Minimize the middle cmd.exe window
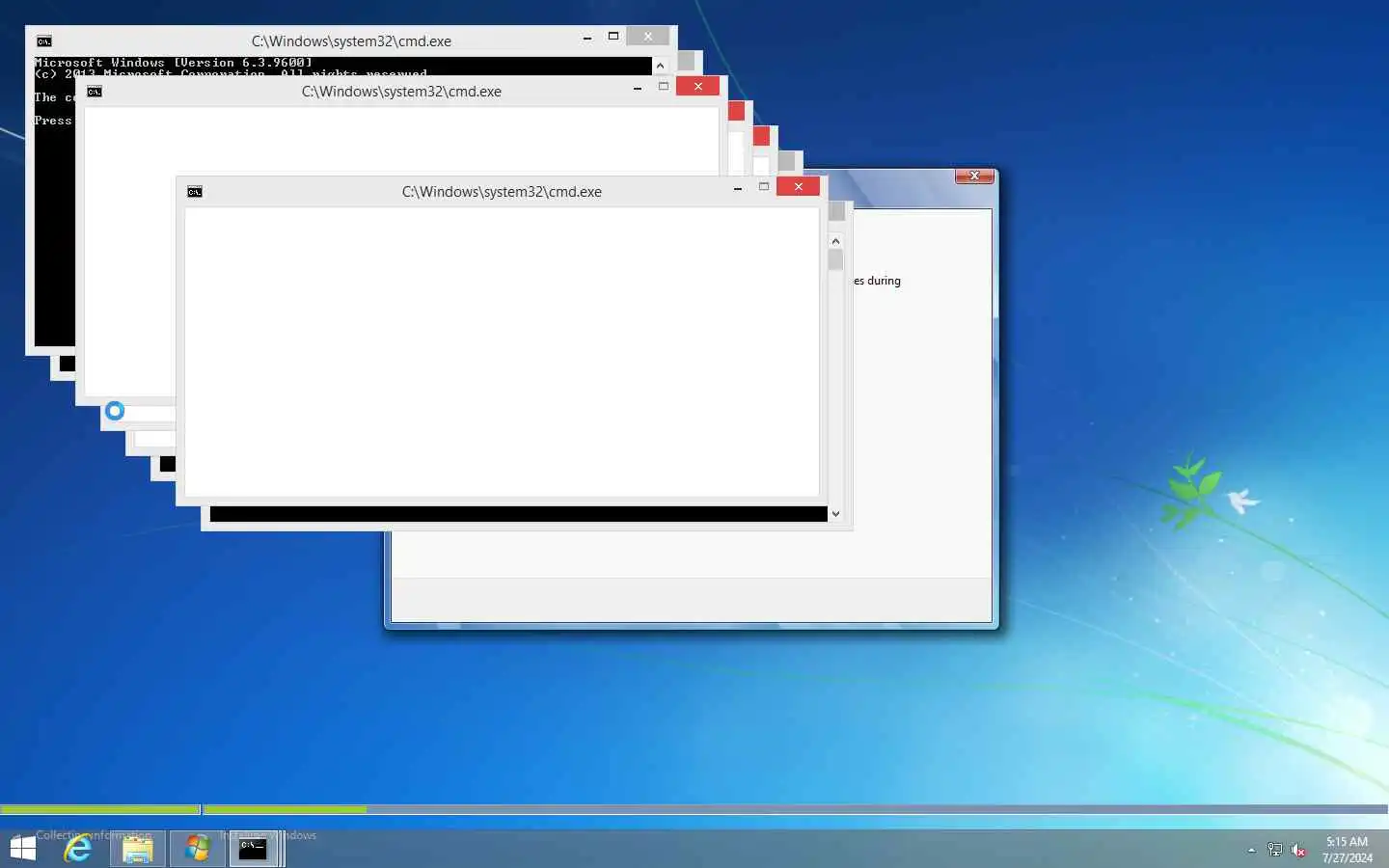The width and height of the screenshot is (1389, 868). [637, 88]
